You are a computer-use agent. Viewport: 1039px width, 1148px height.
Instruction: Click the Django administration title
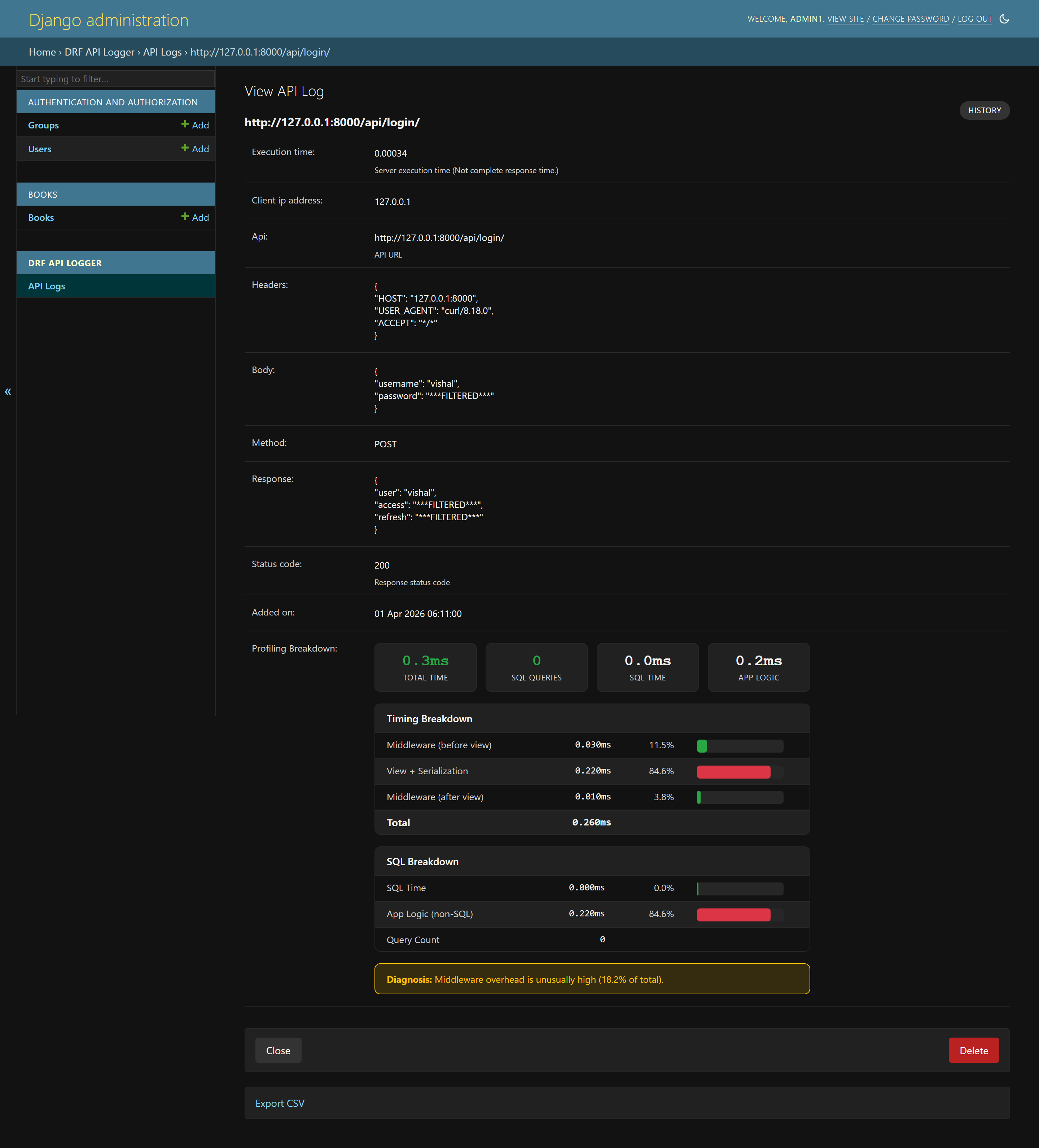[x=109, y=20]
